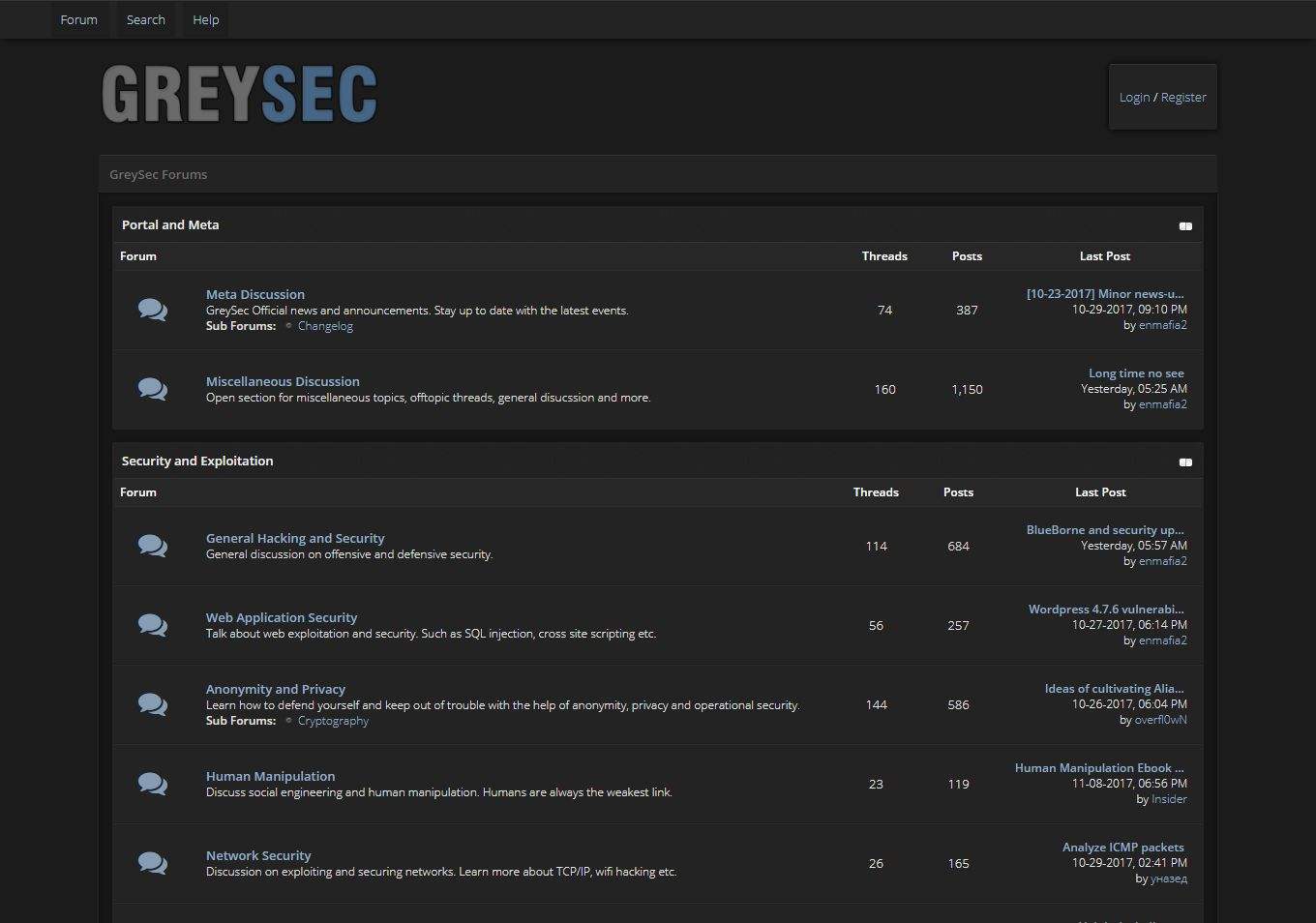Click the Web Application Security forum icon
The image size is (1316, 923).
coord(153,625)
